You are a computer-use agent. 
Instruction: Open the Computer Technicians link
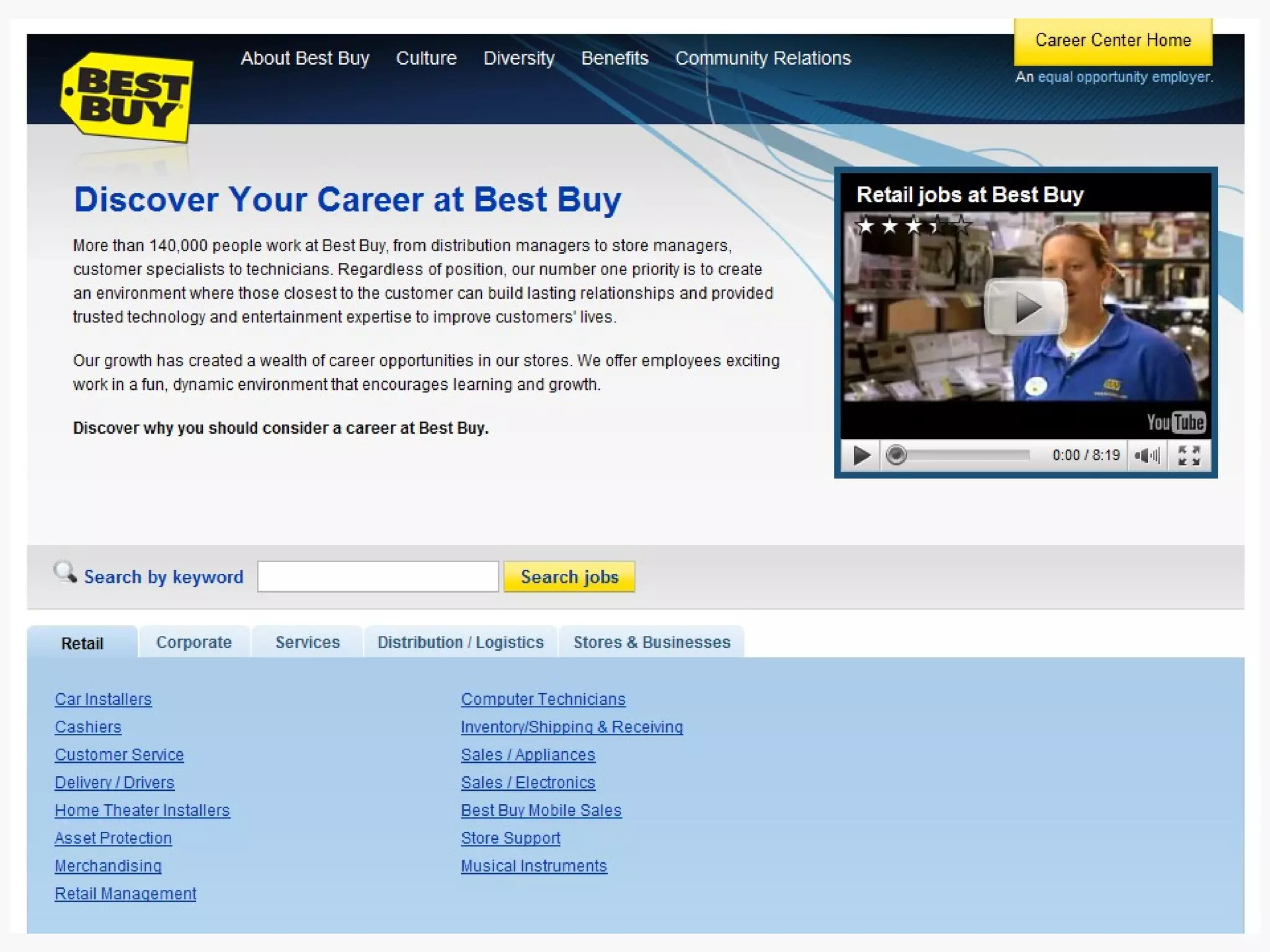pos(543,699)
